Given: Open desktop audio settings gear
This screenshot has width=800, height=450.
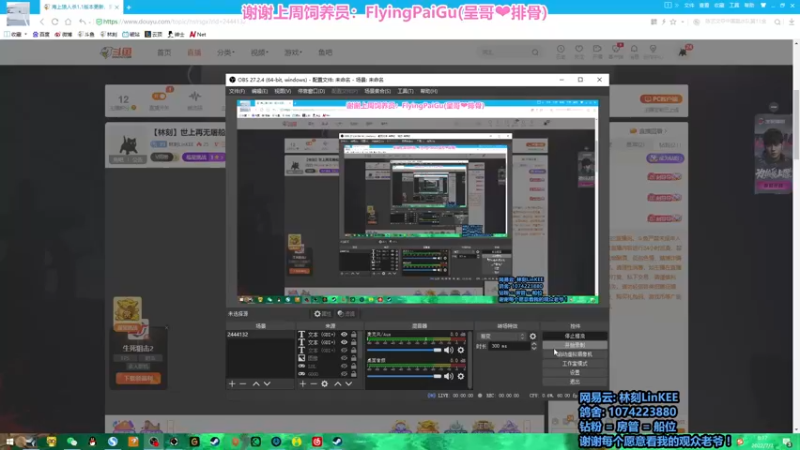Looking at the screenshot, I should [461, 376].
